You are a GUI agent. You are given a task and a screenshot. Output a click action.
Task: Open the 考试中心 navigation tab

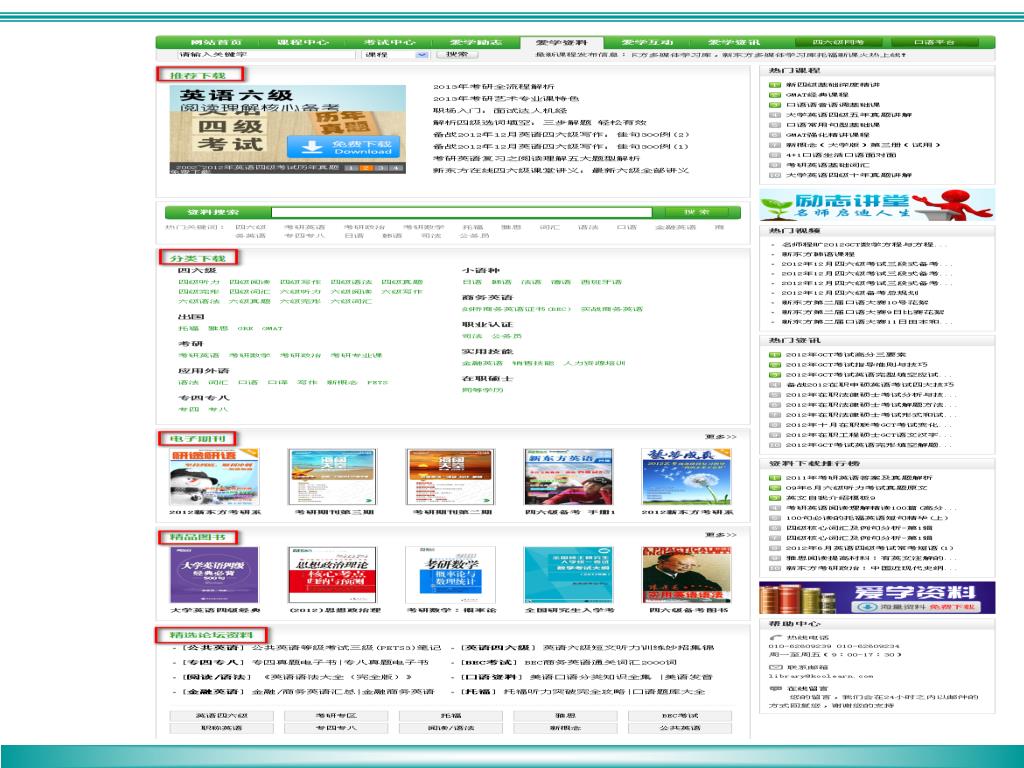click(x=389, y=43)
